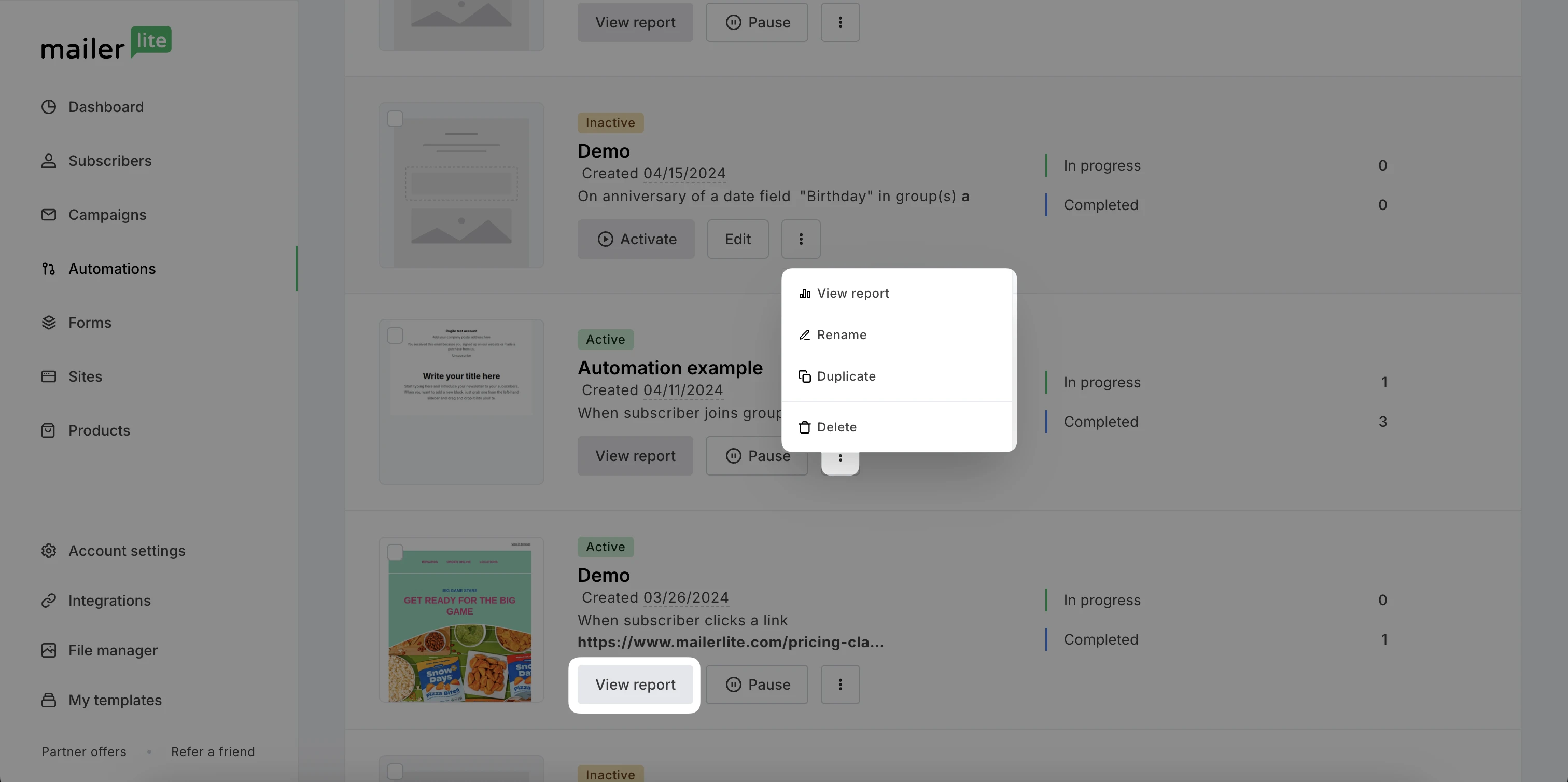Open Account settings
The image size is (1568, 782).
point(113,551)
